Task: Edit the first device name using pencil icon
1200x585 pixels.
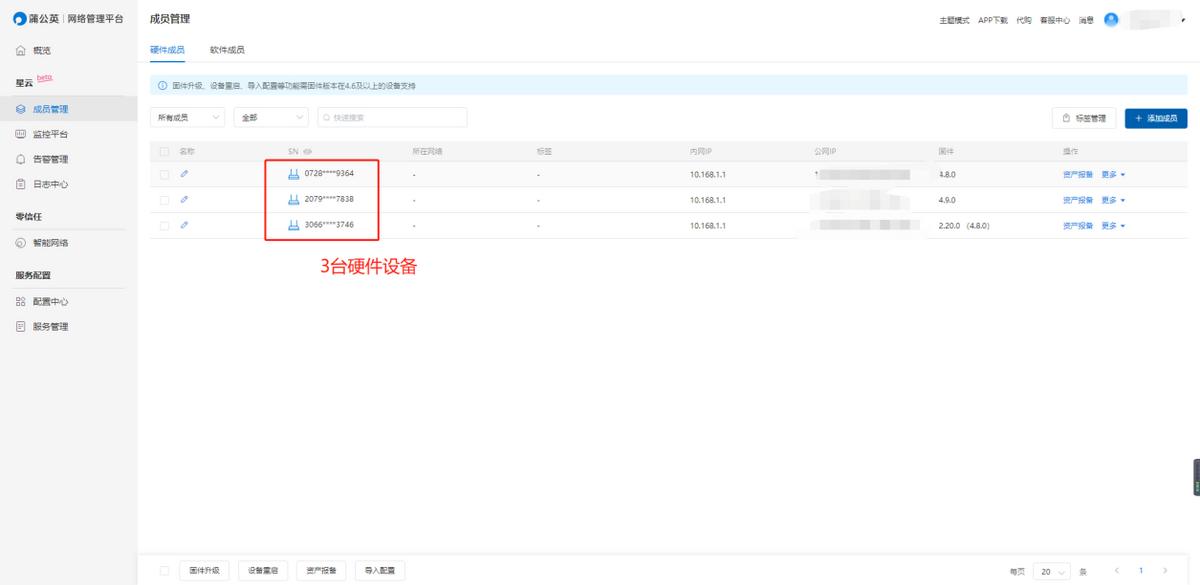Action: pyautogui.click(x=182, y=175)
